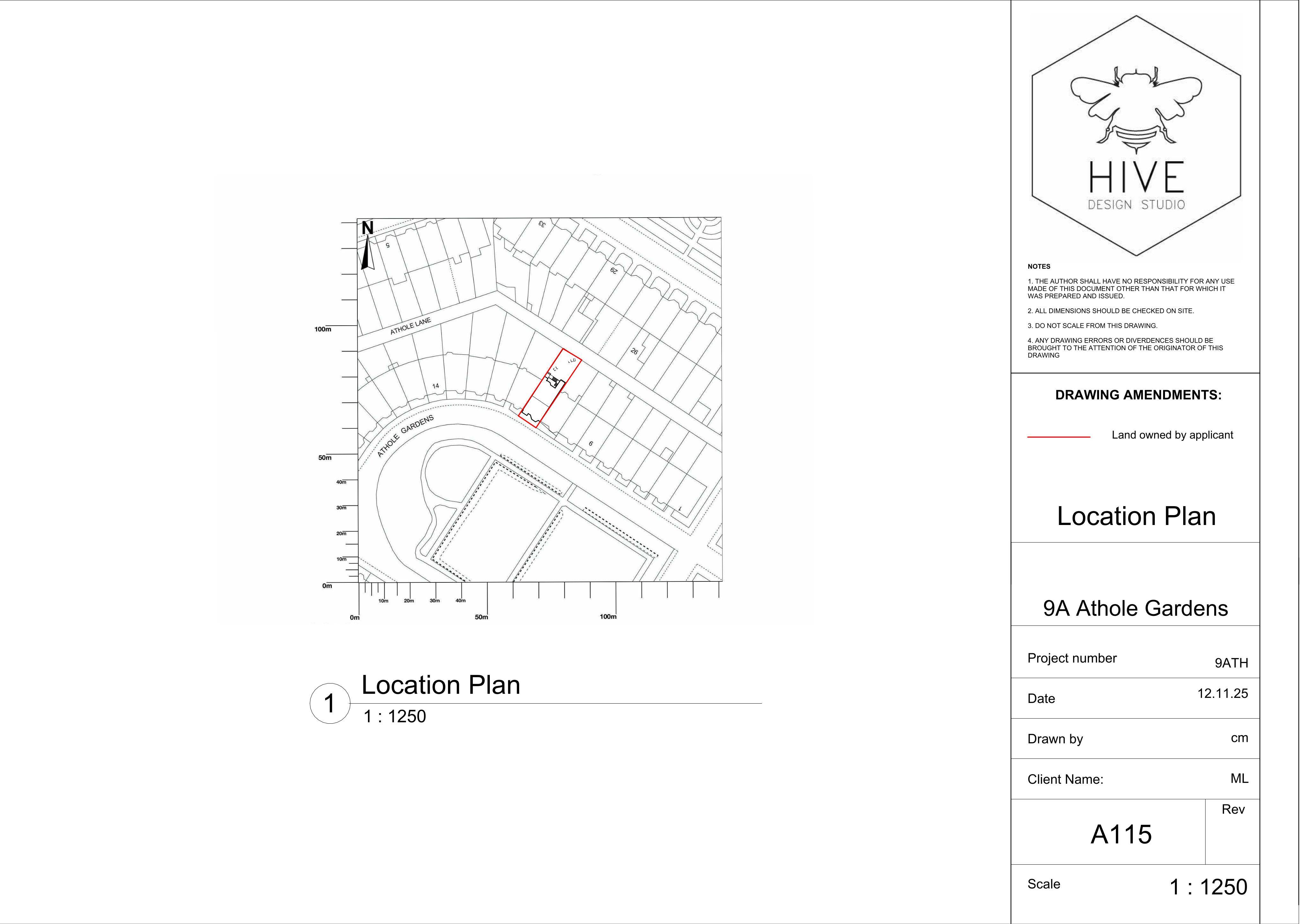This screenshot has width=1307, height=924.
Task: Click house number '14' on the map
Action: [436, 386]
